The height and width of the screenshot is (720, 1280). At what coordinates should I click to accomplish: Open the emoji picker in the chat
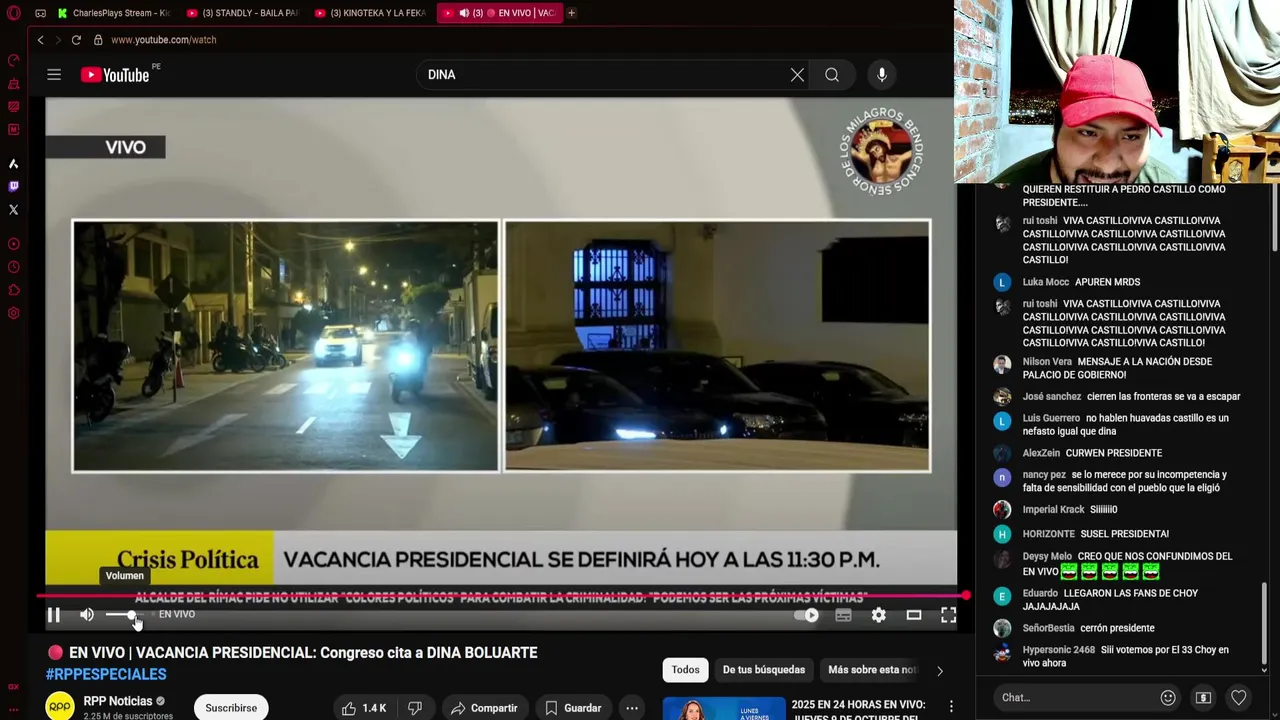(1168, 698)
